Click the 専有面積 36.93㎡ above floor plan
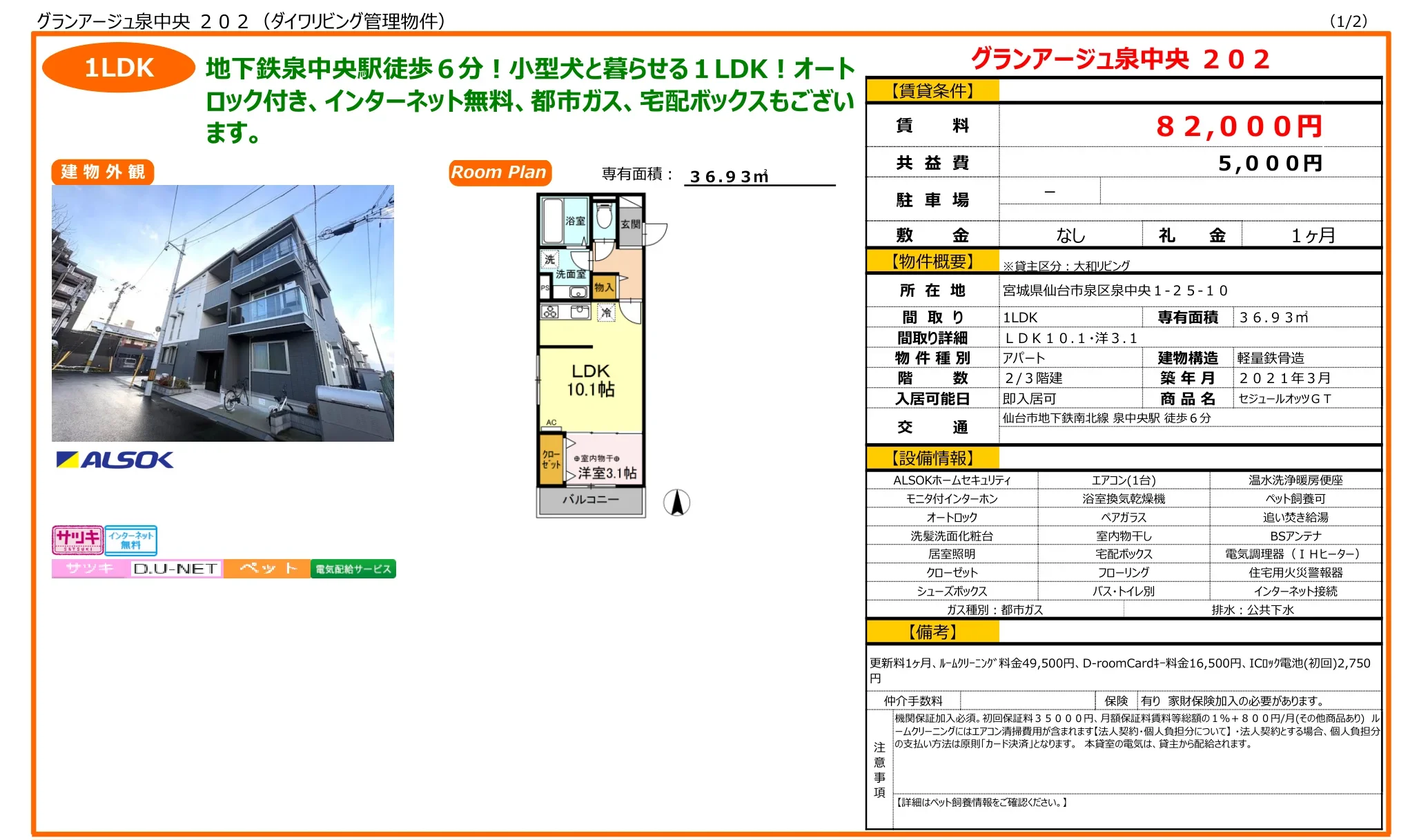The width and height of the screenshot is (1419, 840). (x=729, y=177)
